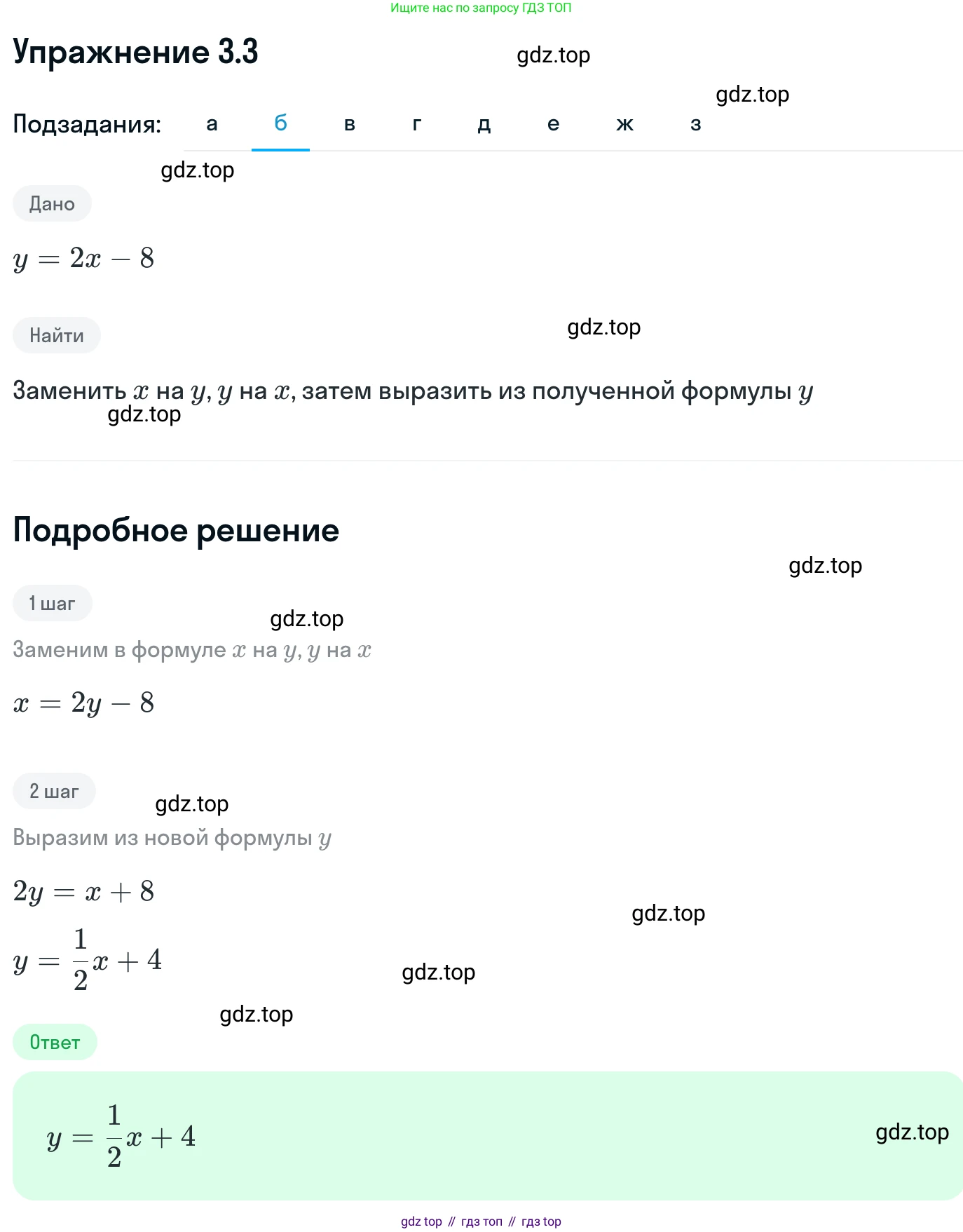Click the Найти label badge
The height and width of the screenshot is (1232, 963).
point(57,335)
